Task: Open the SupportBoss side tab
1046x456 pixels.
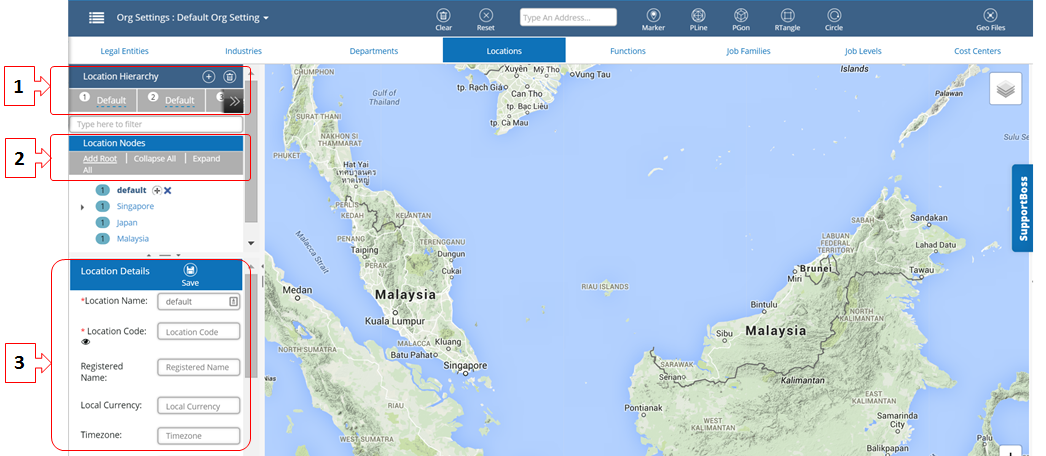Action: click(x=1023, y=208)
